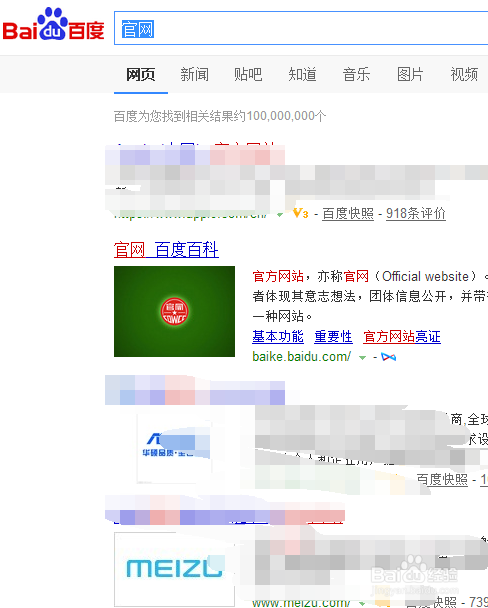
Task: Click the blue-red bowtie icon after baike.baidu.com
Action: (x=388, y=357)
